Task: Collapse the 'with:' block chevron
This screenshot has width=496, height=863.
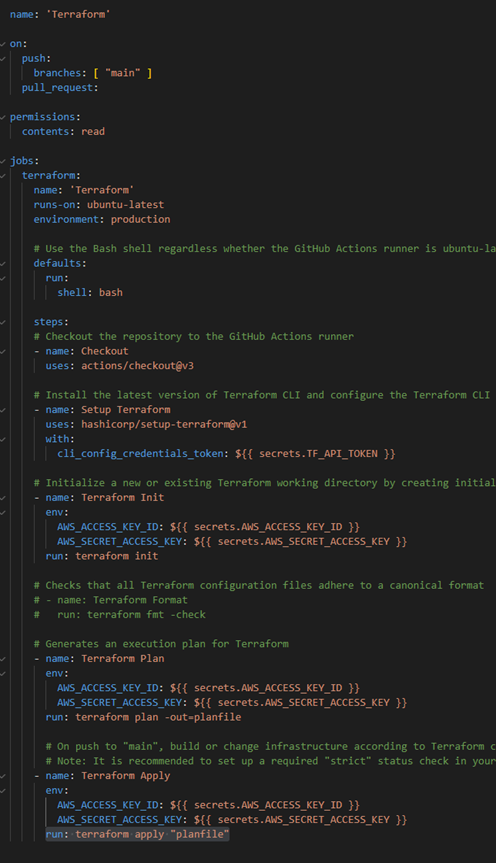Action: point(3,439)
